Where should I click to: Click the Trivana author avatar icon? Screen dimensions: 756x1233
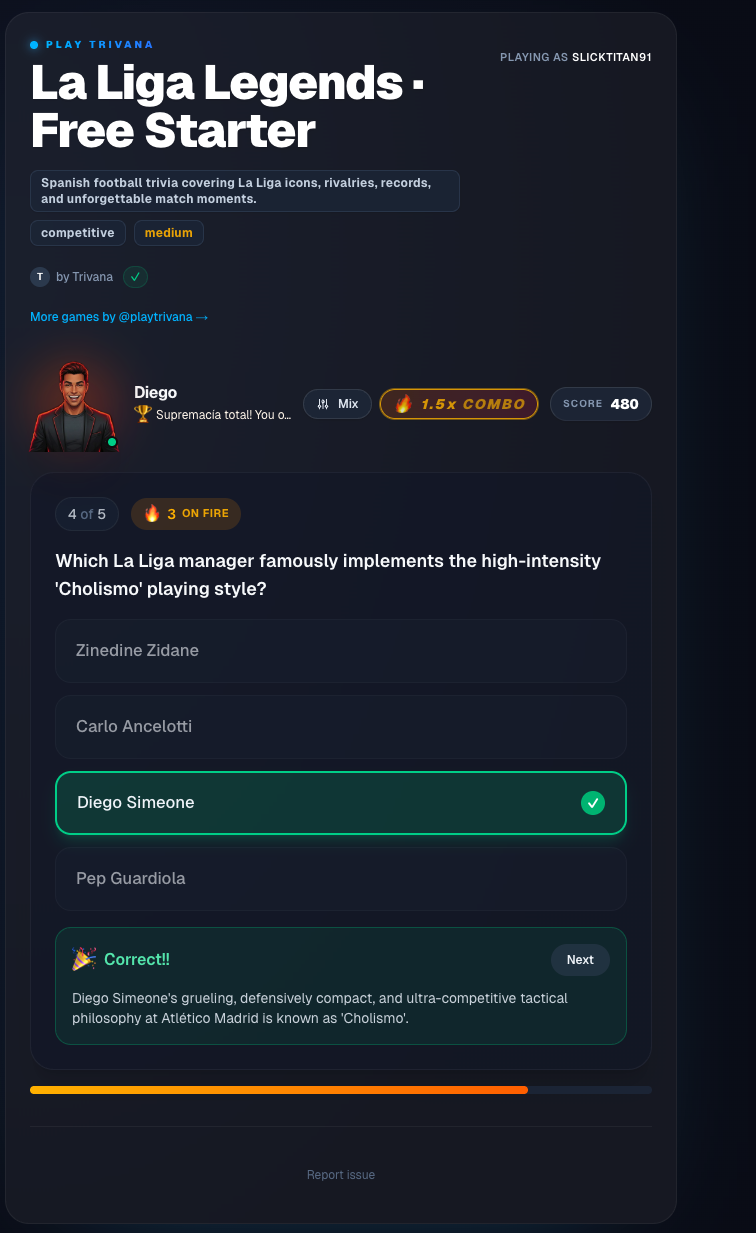[x=40, y=277]
